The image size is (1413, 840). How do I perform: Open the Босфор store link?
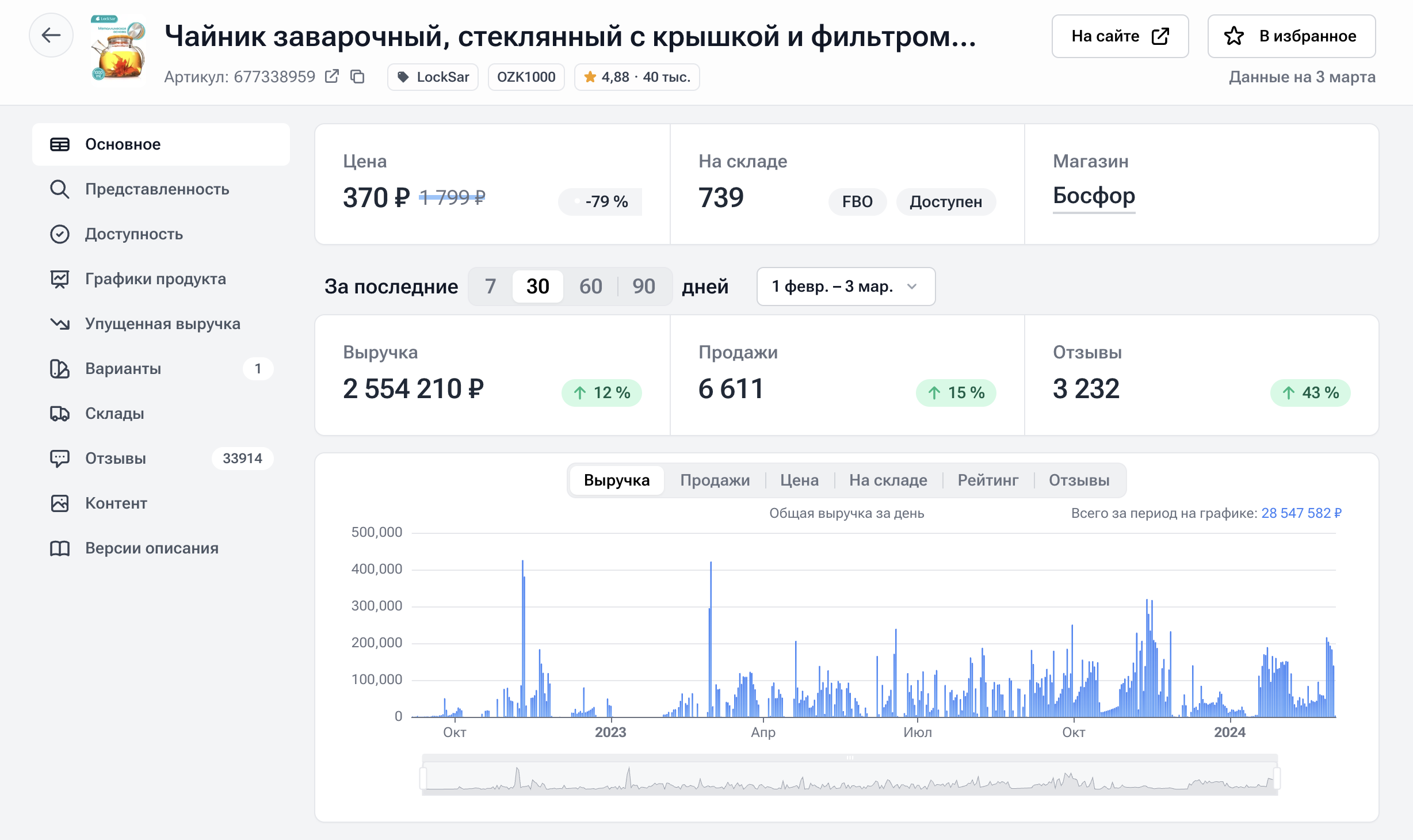coord(1094,196)
